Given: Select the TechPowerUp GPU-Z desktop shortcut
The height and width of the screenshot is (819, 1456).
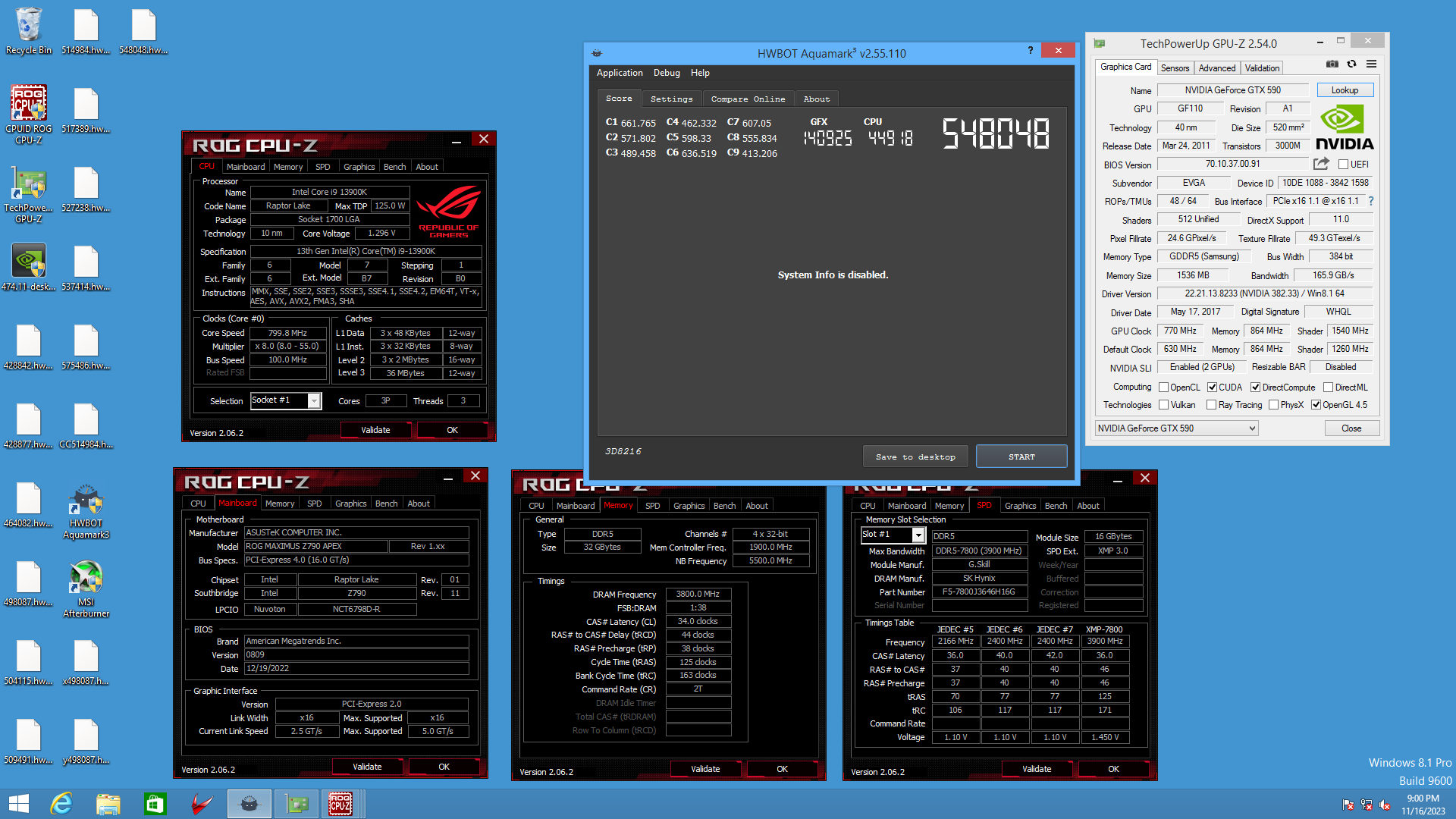Looking at the screenshot, I should [x=29, y=193].
